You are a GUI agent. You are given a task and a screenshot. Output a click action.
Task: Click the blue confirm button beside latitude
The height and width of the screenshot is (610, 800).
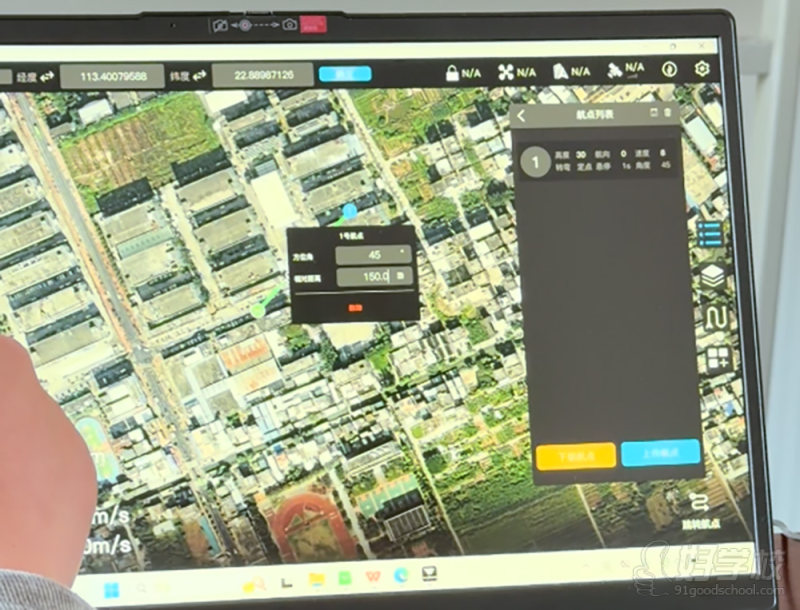coord(345,74)
